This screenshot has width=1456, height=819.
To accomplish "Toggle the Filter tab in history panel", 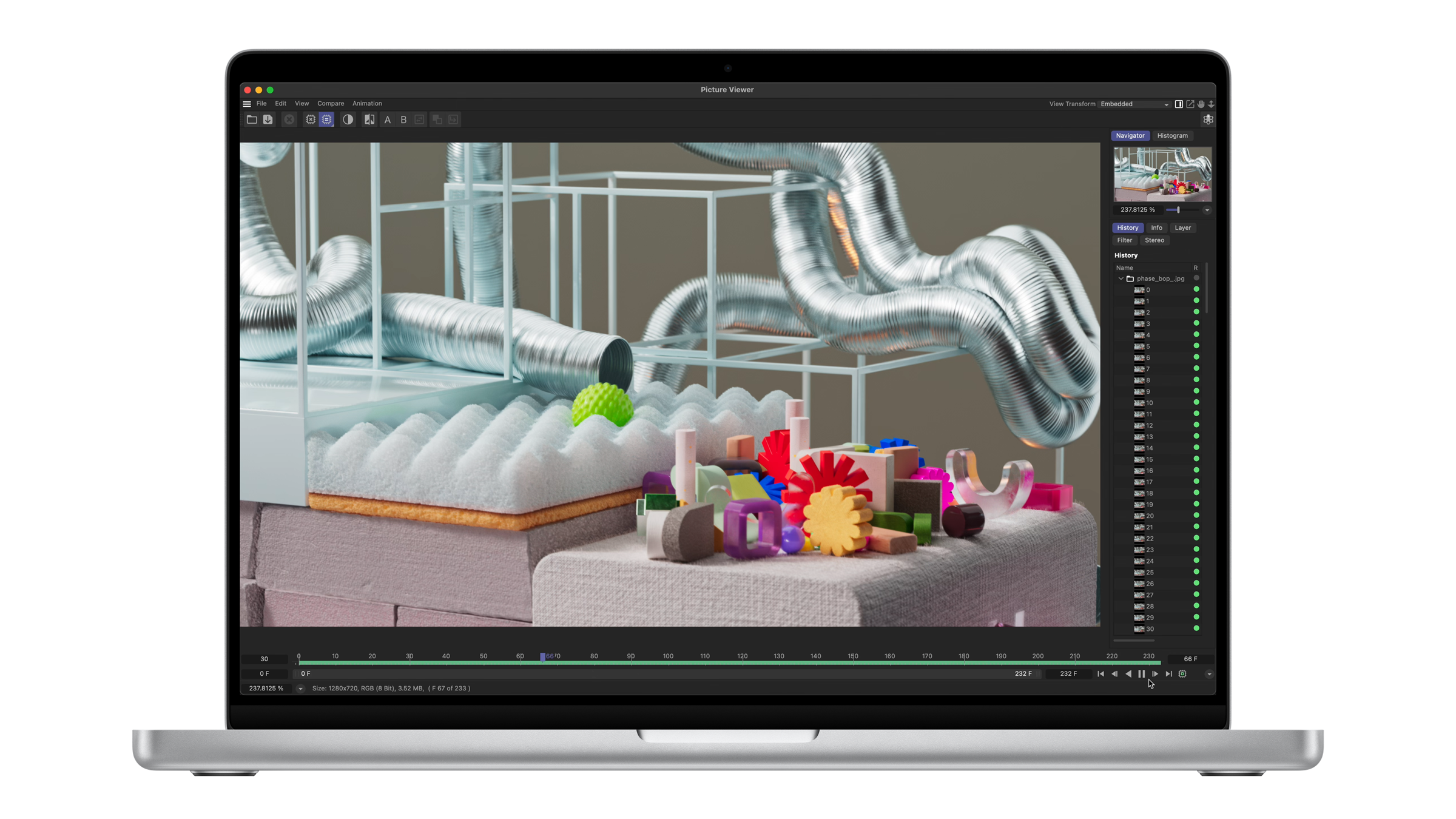I will point(1124,240).
